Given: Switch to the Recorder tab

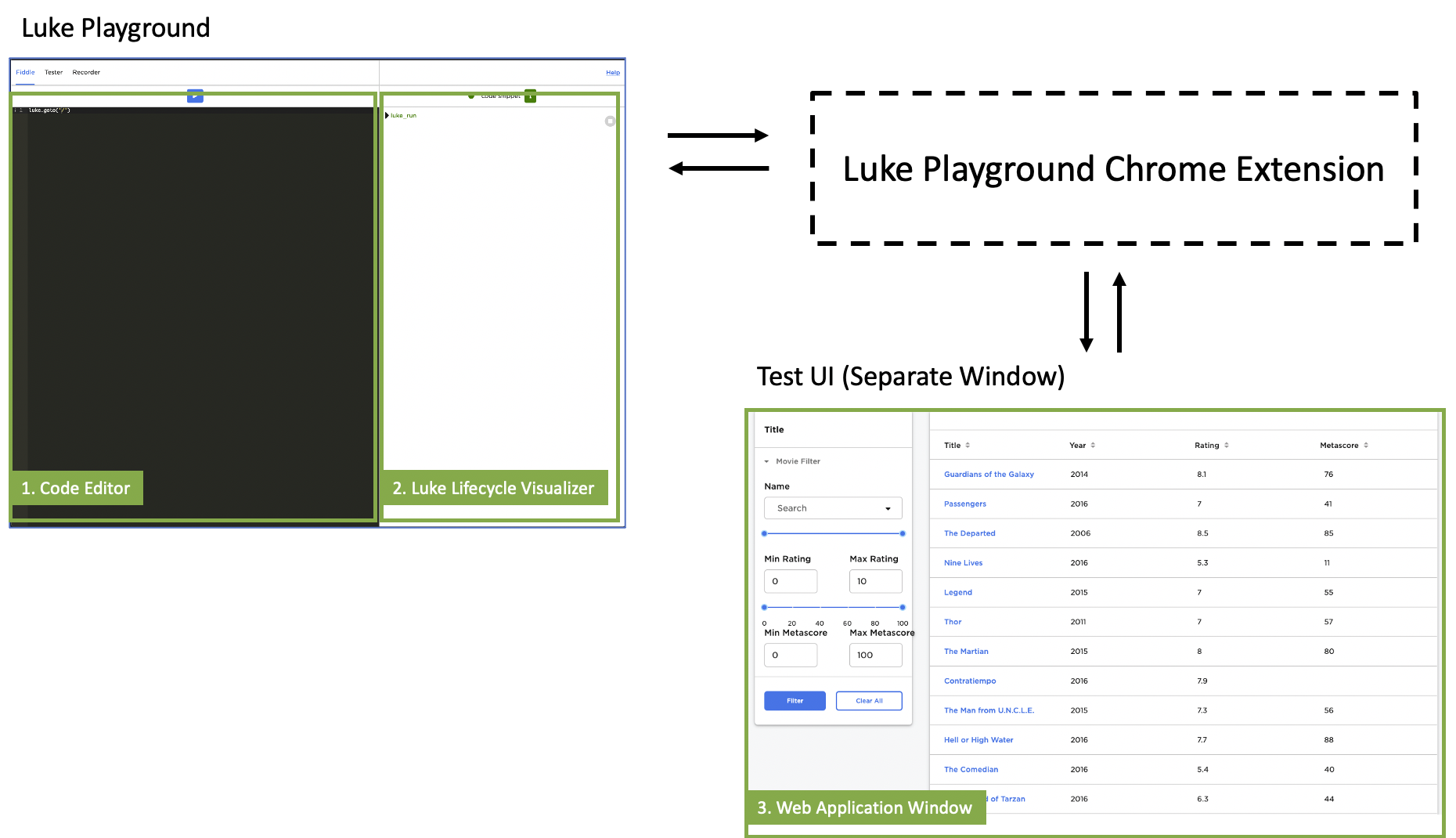Looking at the screenshot, I should [86, 72].
